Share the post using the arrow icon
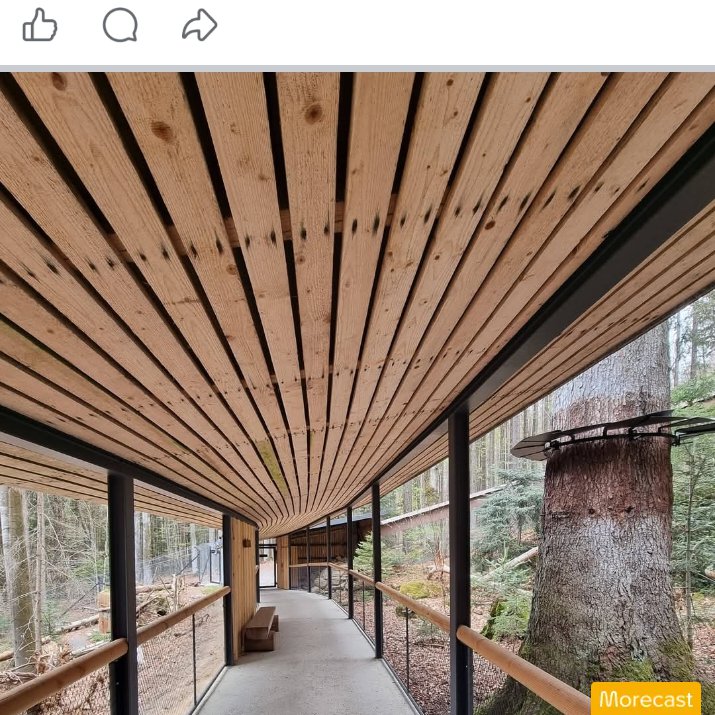The image size is (715, 715). tap(199, 25)
